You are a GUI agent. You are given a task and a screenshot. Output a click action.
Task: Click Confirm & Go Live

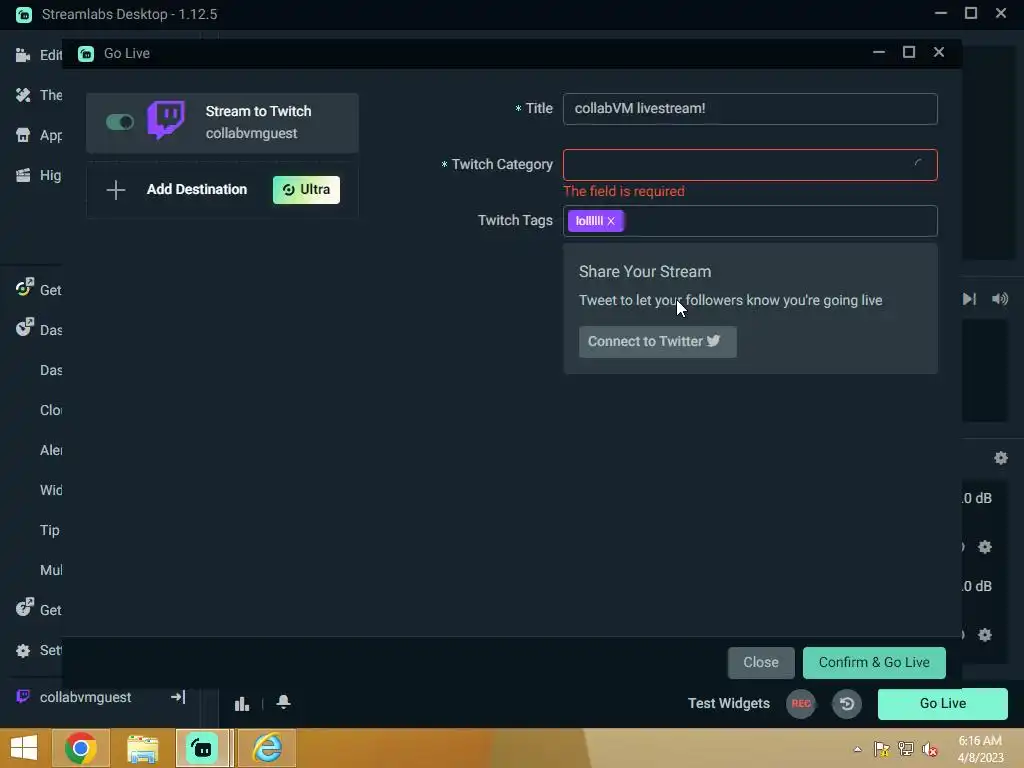coord(874,662)
